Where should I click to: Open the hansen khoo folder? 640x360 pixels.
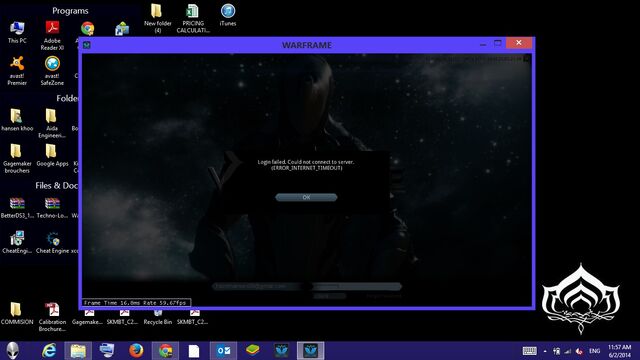tap(17, 120)
